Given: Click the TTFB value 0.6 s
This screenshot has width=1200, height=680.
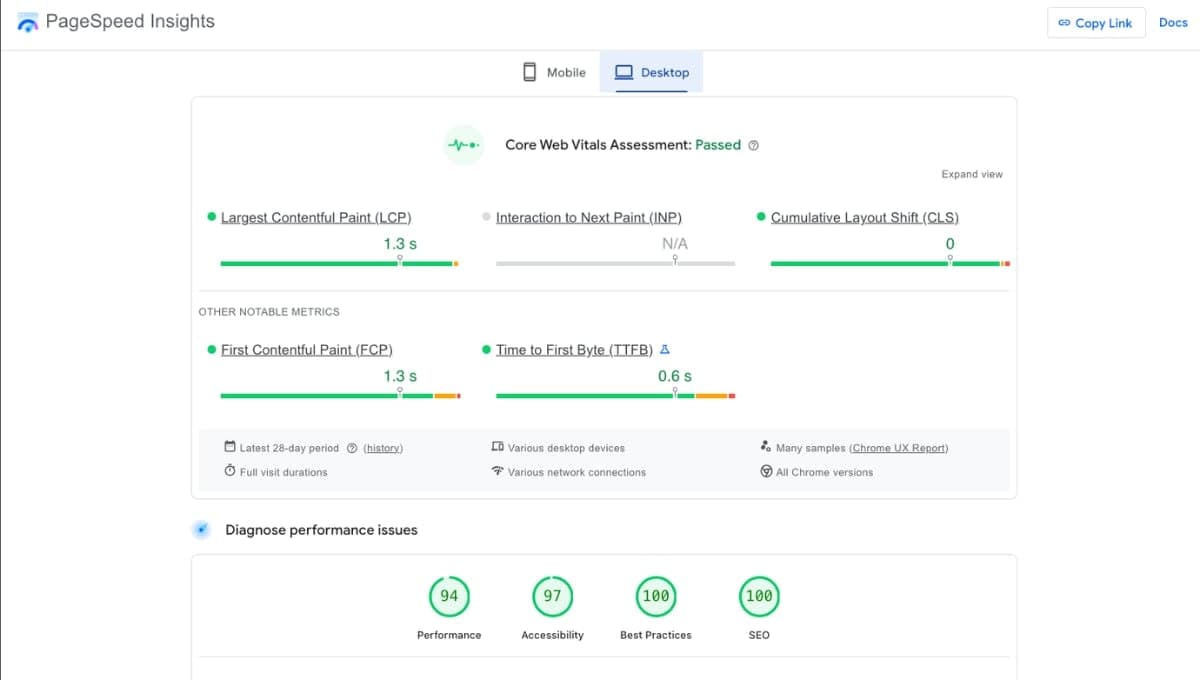Looking at the screenshot, I should pos(675,376).
